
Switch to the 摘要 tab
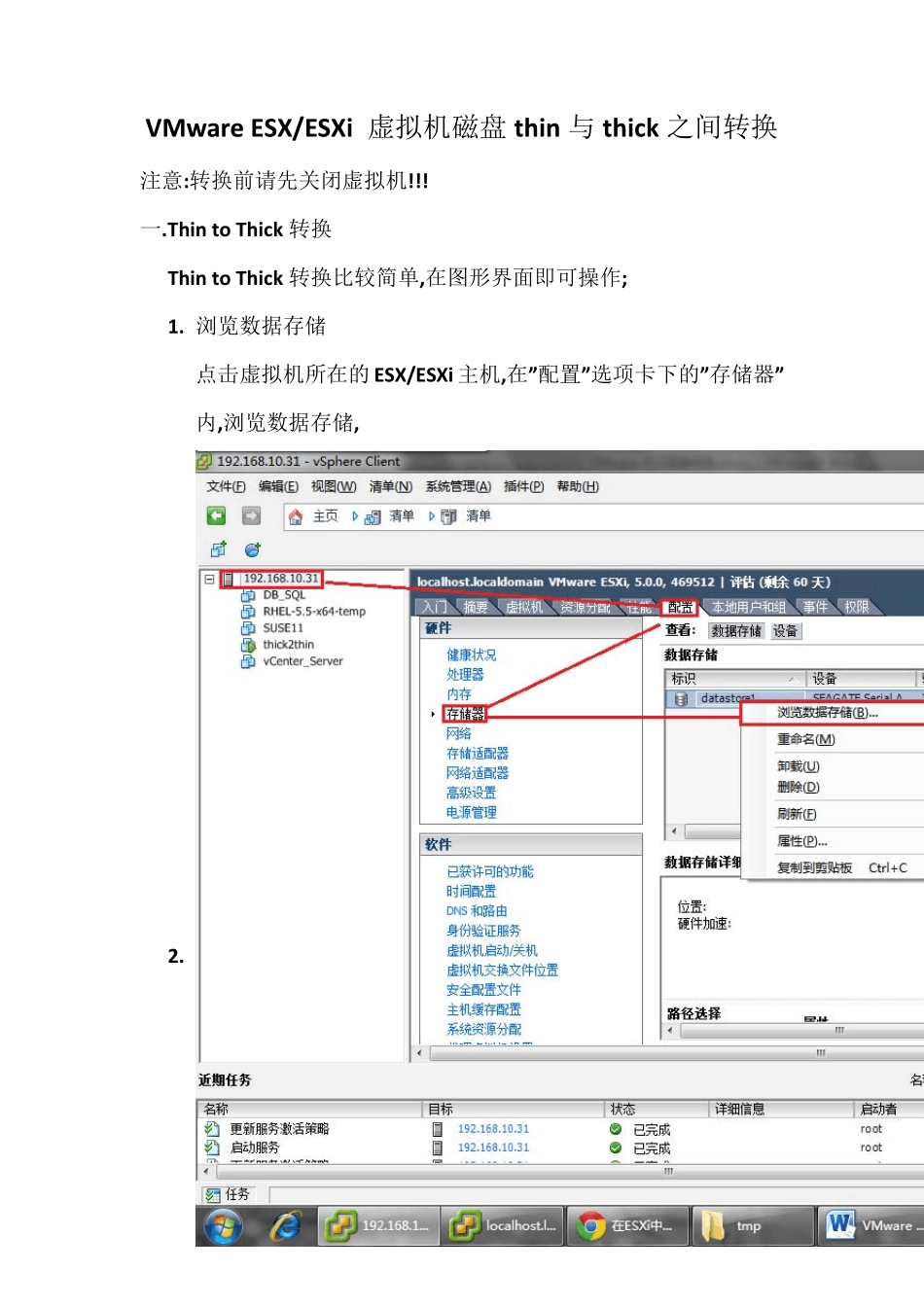point(476,607)
